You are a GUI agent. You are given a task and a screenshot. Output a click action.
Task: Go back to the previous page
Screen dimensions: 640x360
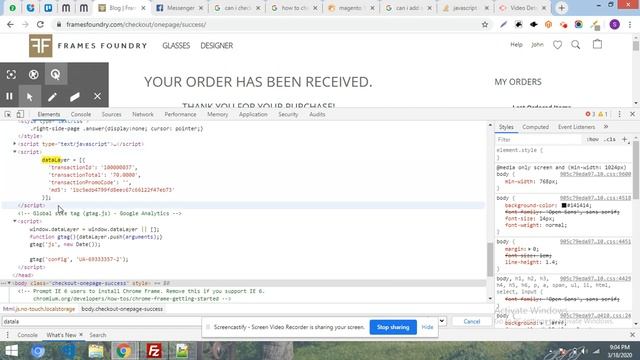[x=10, y=24]
